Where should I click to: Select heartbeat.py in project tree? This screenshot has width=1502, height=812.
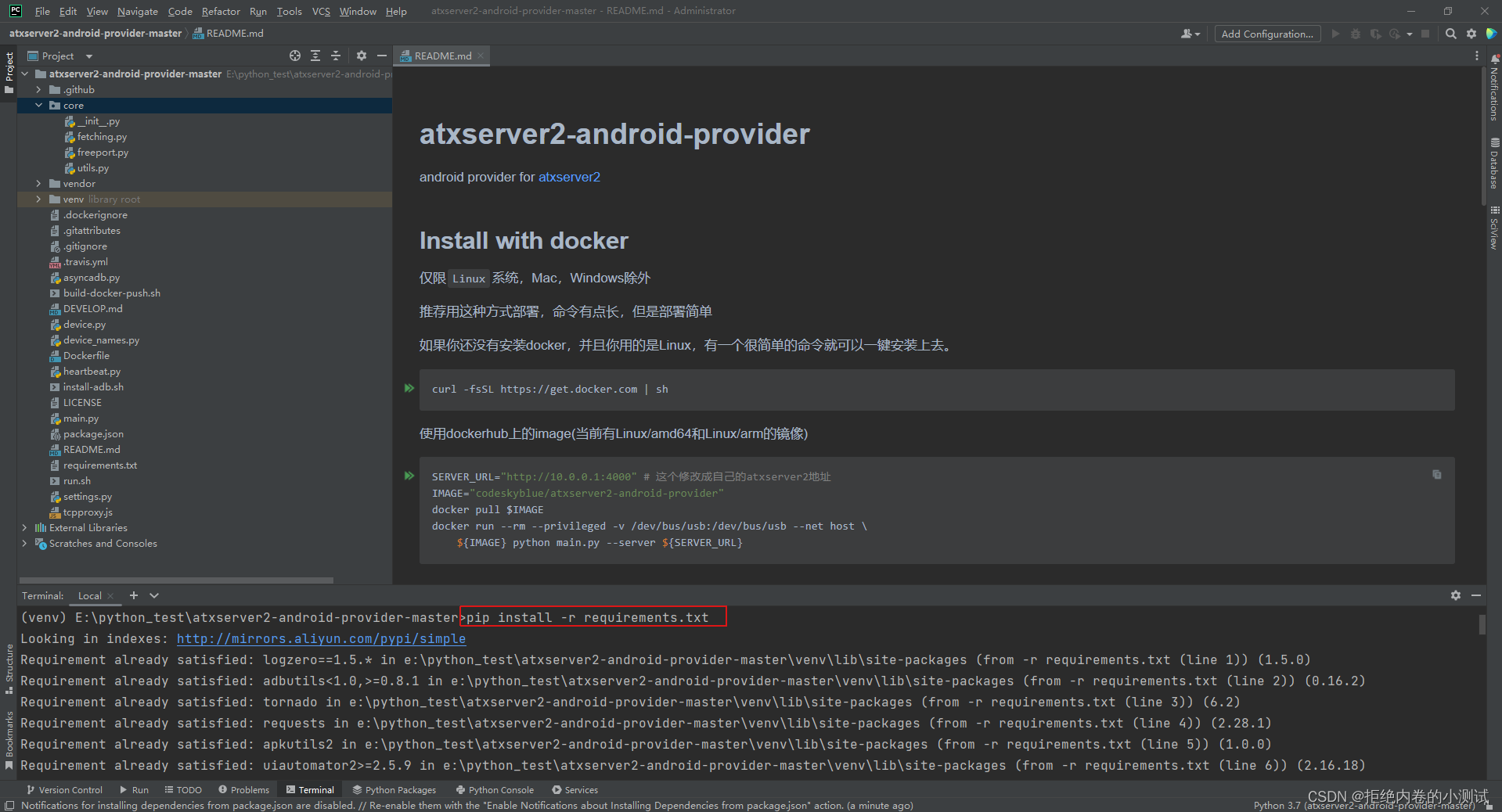tap(92, 371)
